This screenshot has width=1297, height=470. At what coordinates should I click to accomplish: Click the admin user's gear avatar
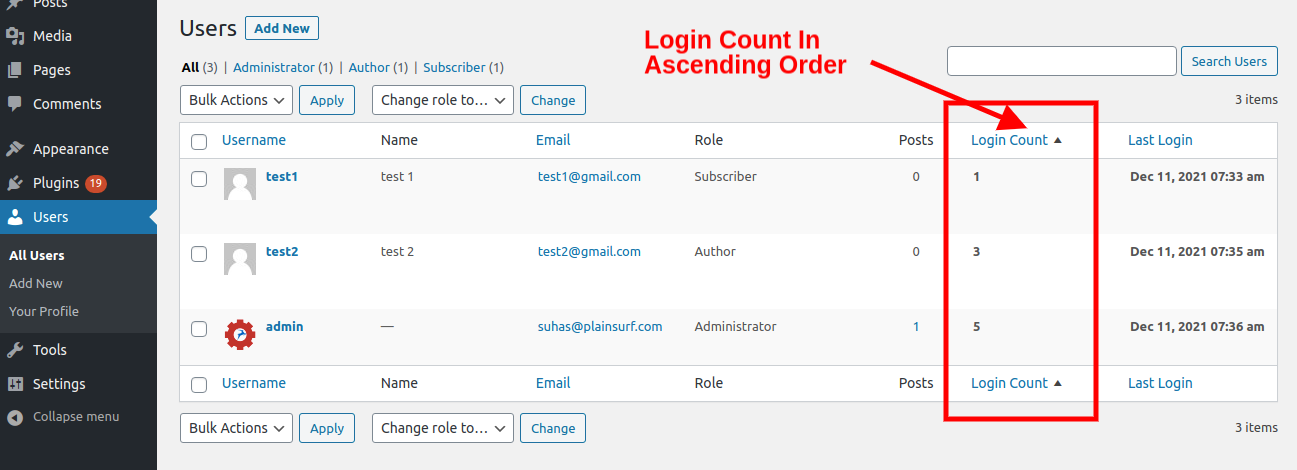pos(240,334)
